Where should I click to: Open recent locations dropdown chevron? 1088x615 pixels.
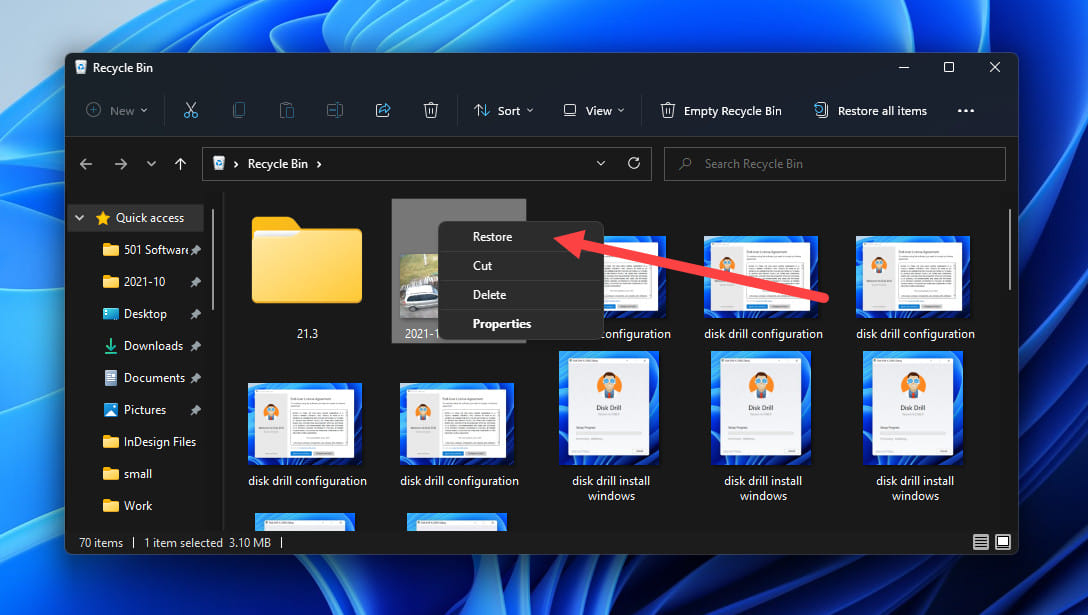click(x=151, y=164)
